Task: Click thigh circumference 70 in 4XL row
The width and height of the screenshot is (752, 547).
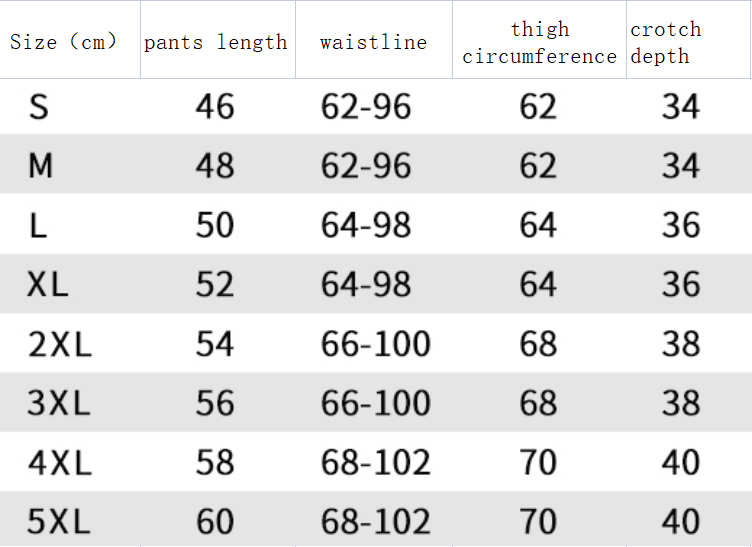Action: 538,462
